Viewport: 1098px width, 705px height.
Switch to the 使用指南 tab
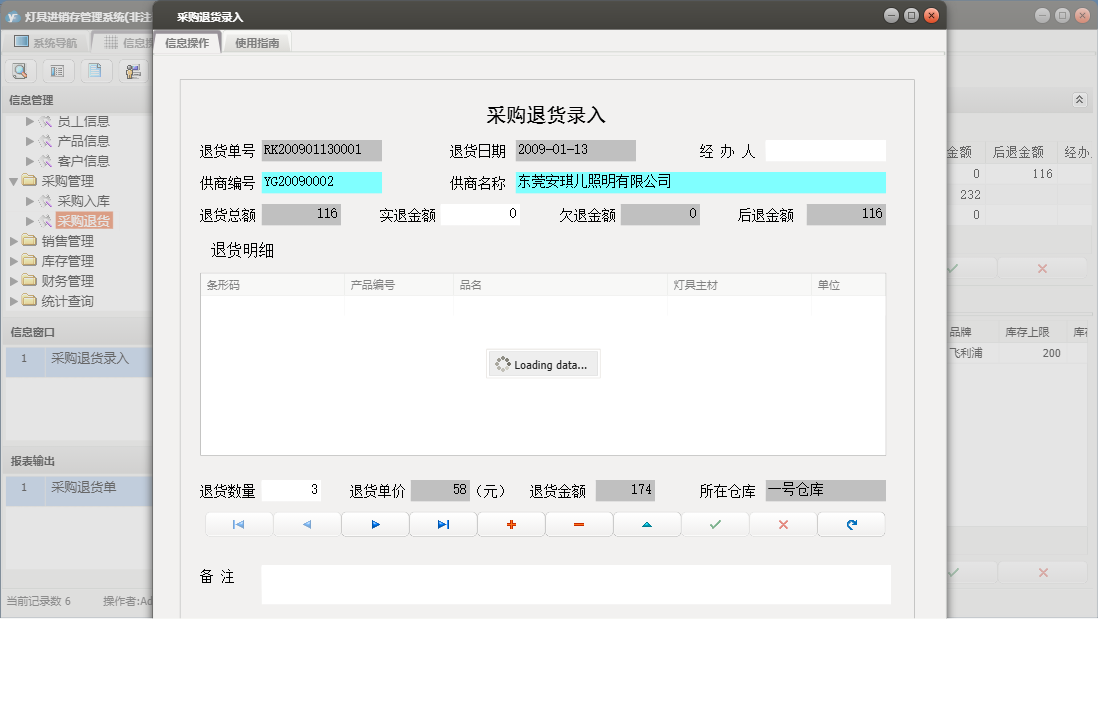click(x=258, y=42)
